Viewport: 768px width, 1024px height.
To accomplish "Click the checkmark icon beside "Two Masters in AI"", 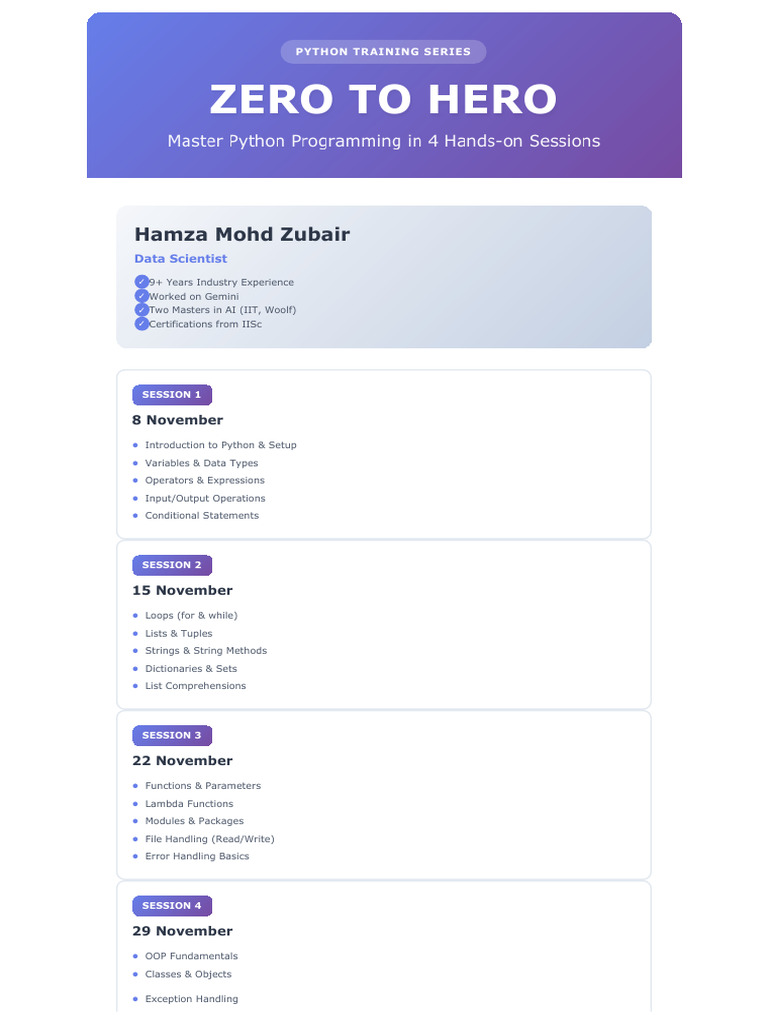I will [x=141, y=310].
